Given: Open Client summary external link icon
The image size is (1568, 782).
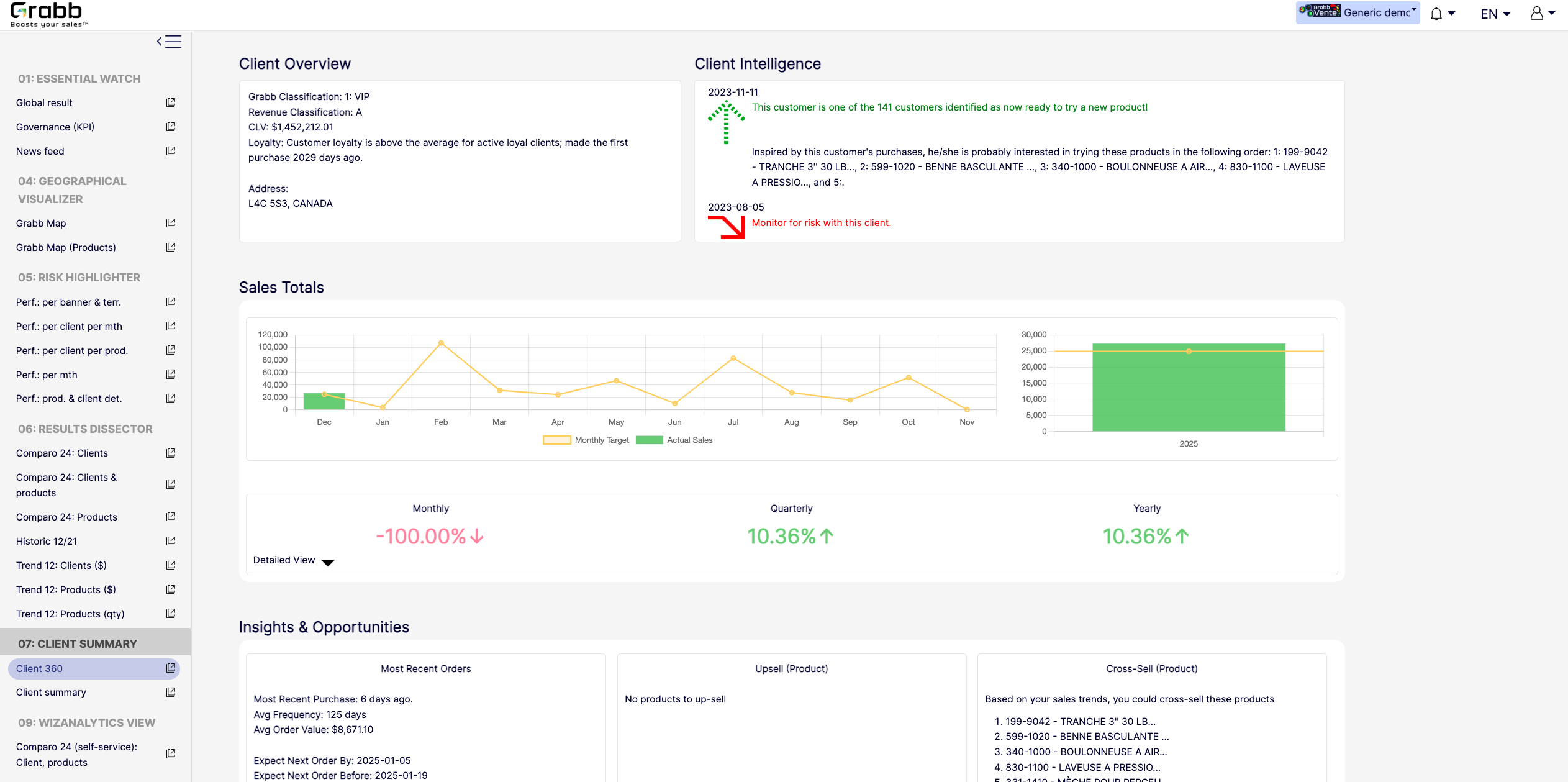Looking at the screenshot, I should pyautogui.click(x=171, y=692).
